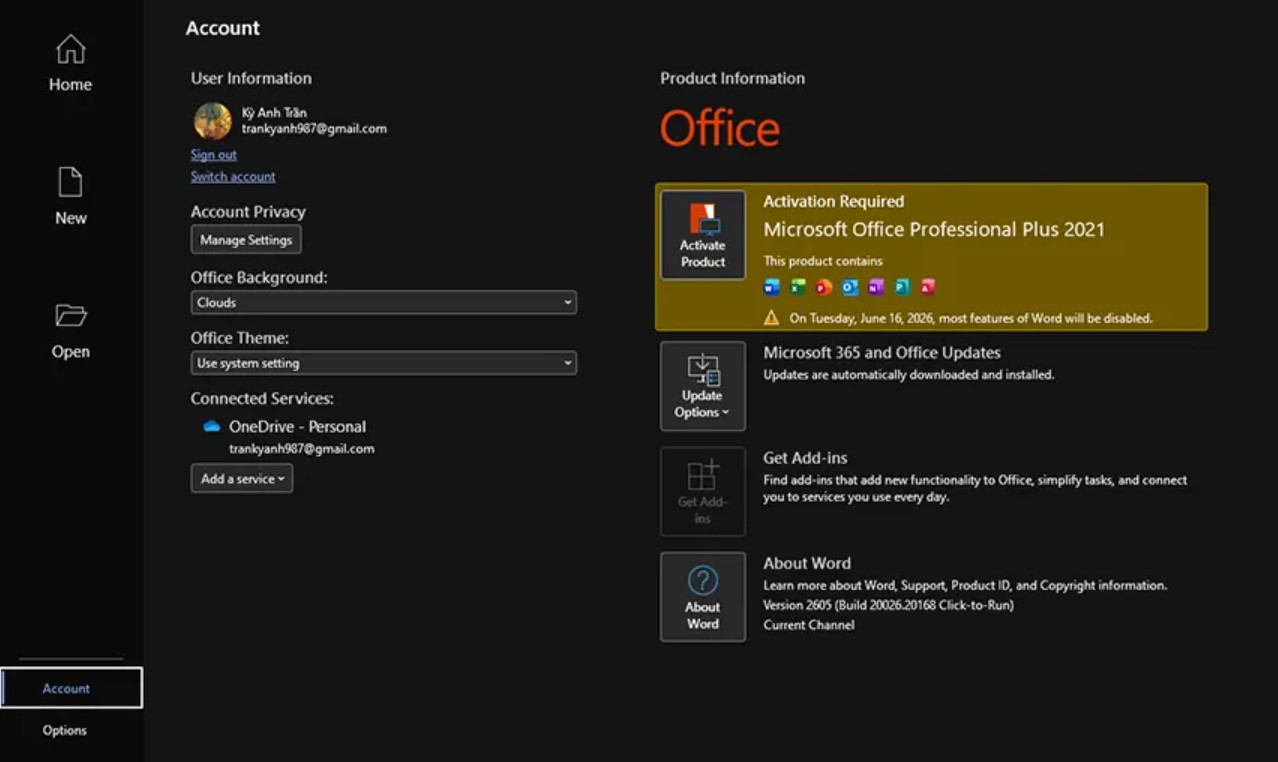Click the email under user name Kỳ Anh Trần
This screenshot has height=762, width=1278.
(x=314, y=129)
